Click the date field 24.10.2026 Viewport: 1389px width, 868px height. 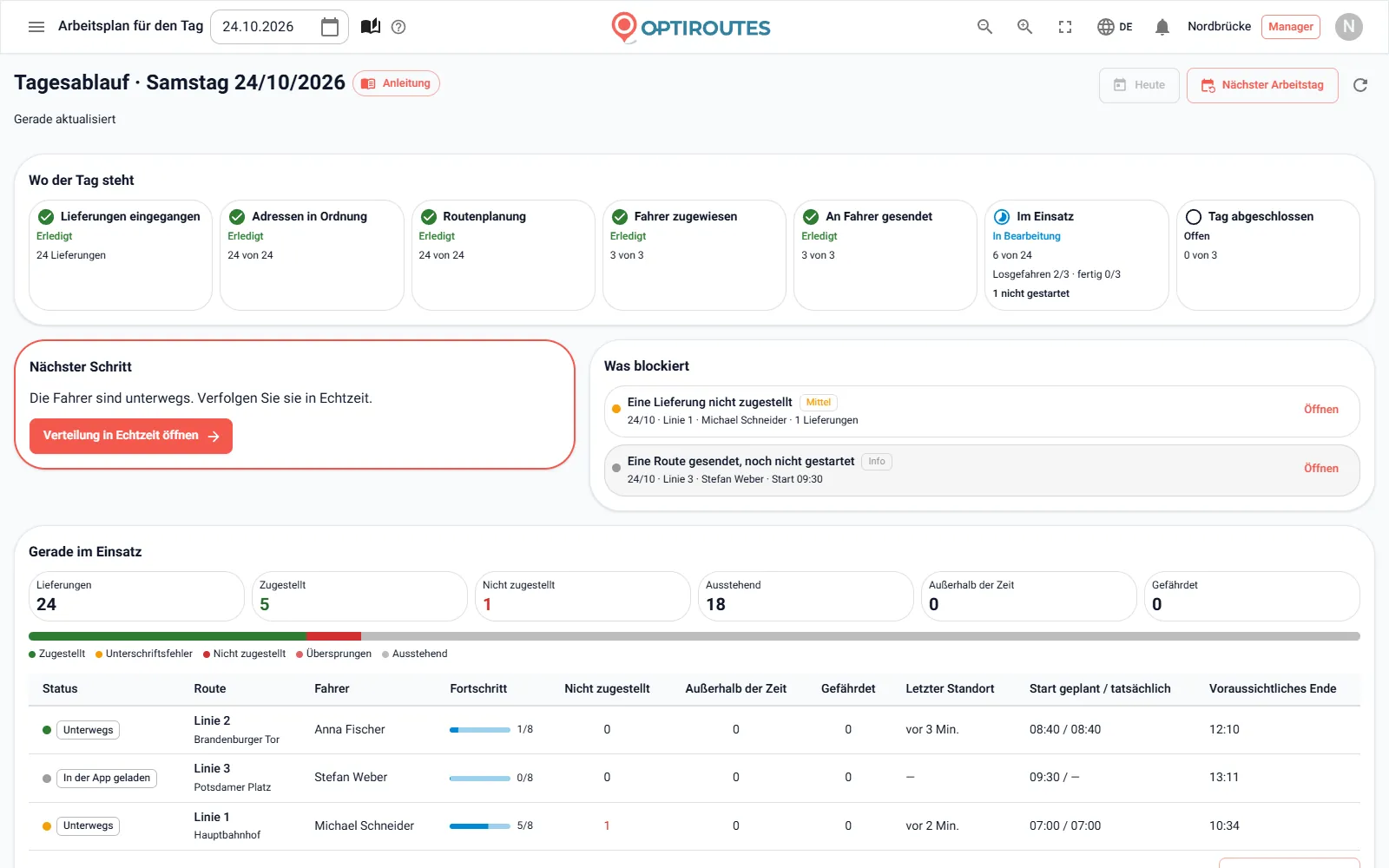pyautogui.click(x=280, y=27)
